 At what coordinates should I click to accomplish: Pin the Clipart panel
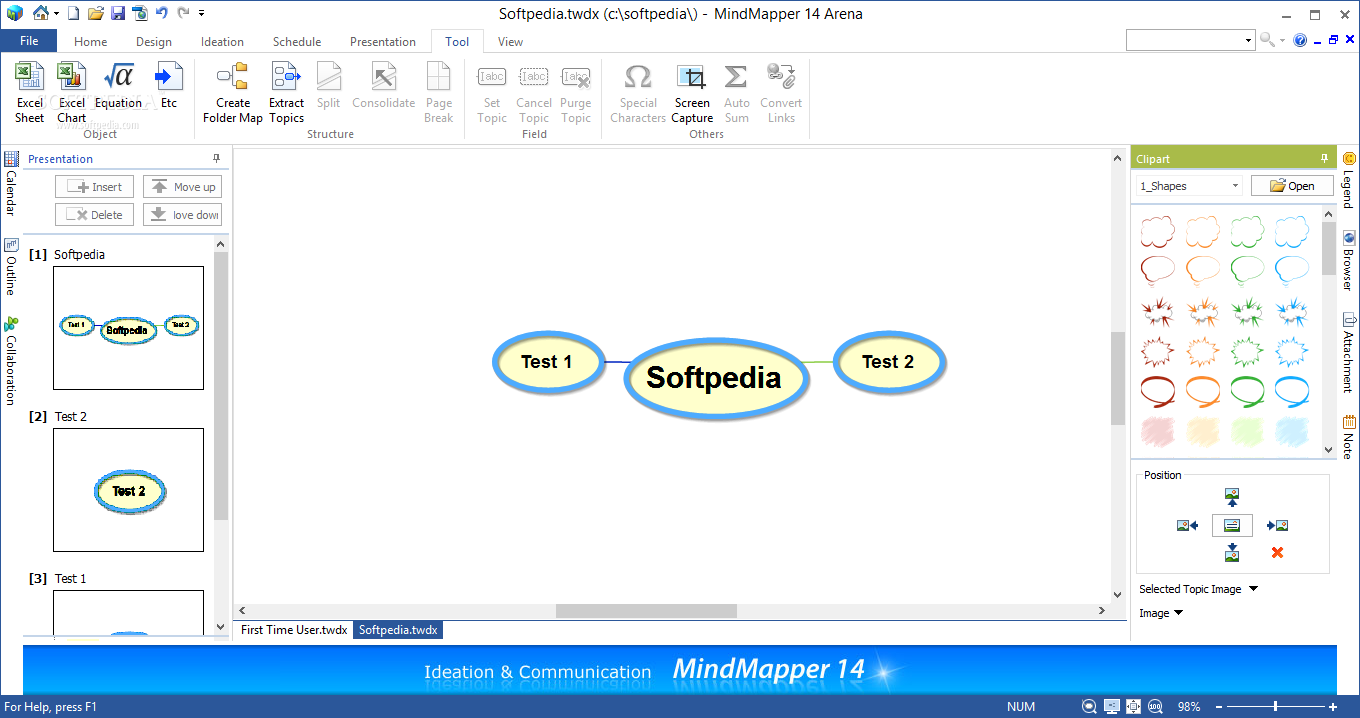(x=1325, y=158)
